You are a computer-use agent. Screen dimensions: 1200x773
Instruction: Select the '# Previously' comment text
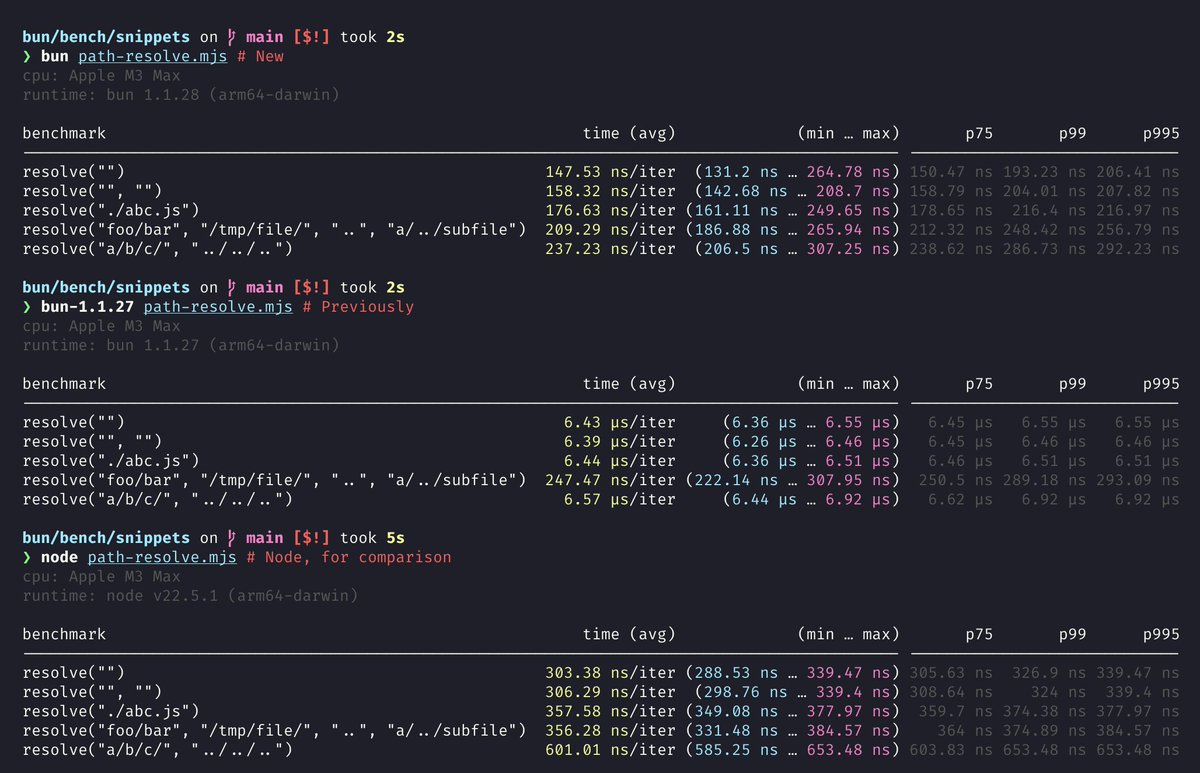pyautogui.click(x=357, y=306)
